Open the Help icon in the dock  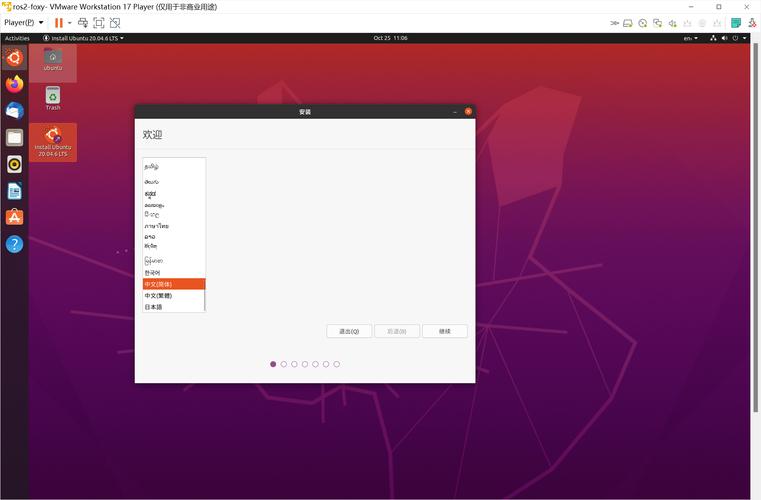point(15,244)
